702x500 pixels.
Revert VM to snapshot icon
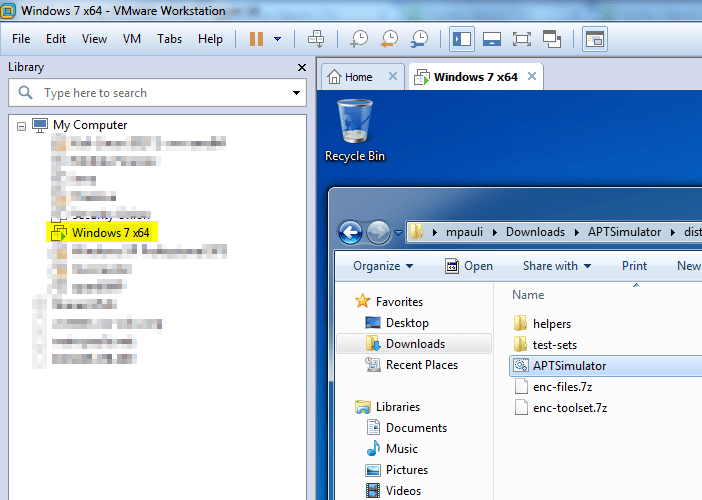[x=390, y=39]
